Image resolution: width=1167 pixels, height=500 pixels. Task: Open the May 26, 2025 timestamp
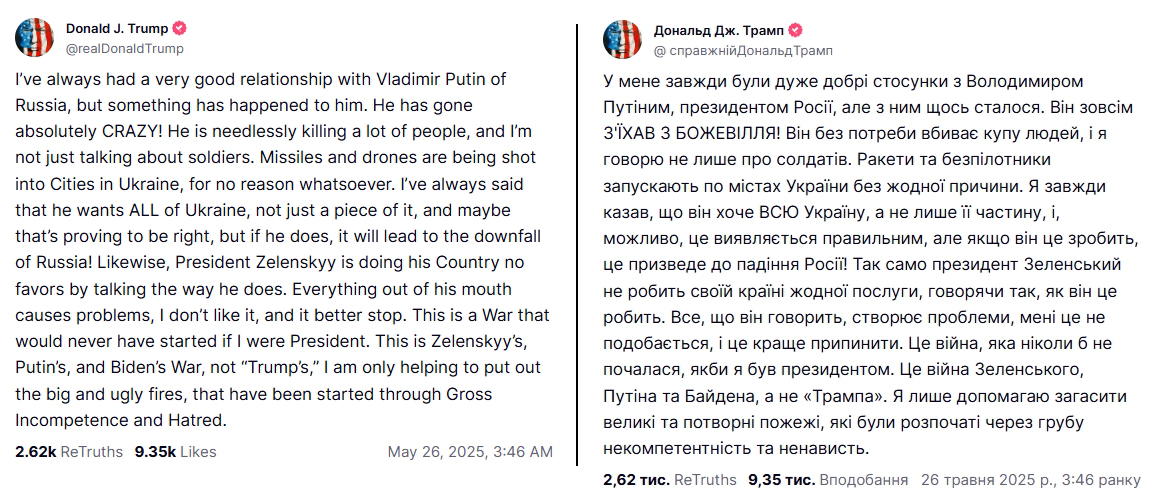(x=469, y=452)
